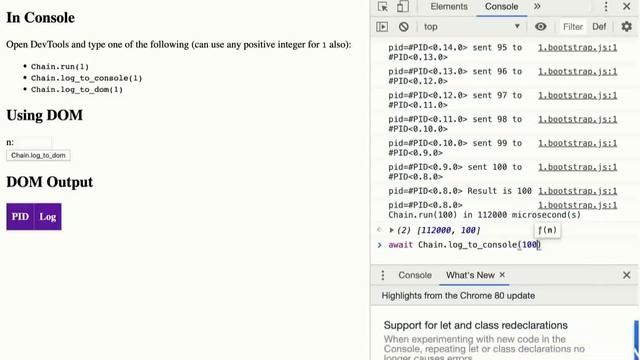Switch to the Elements tab
The image size is (640, 360).
click(x=449, y=7)
